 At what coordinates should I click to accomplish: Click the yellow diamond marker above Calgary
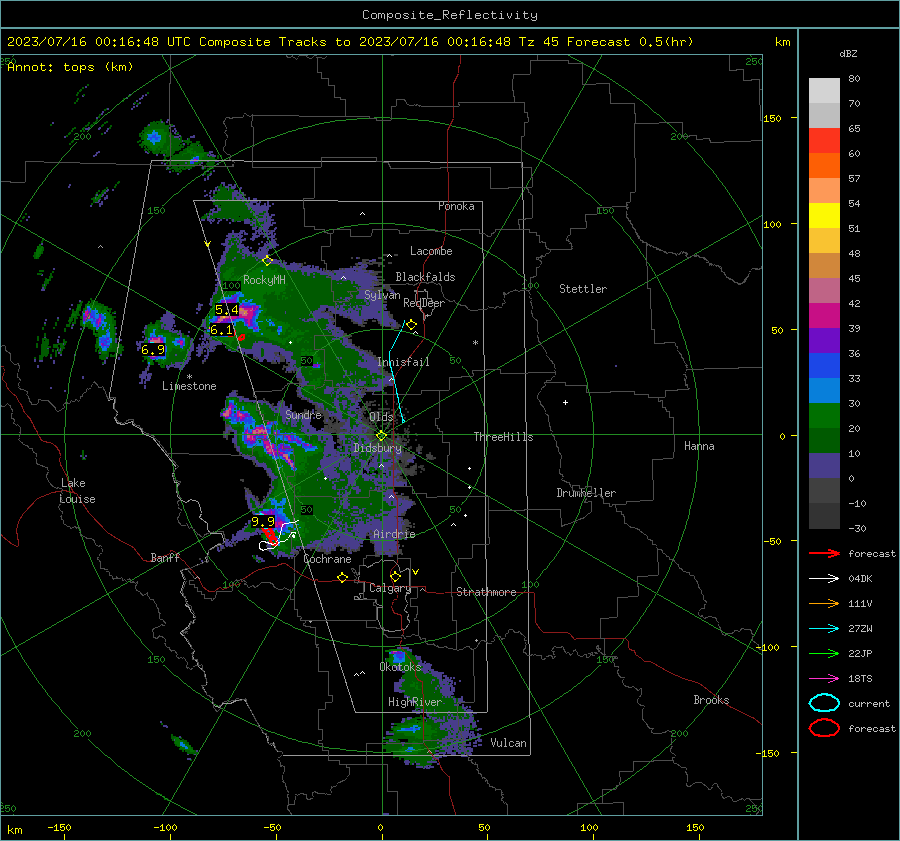coord(395,576)
